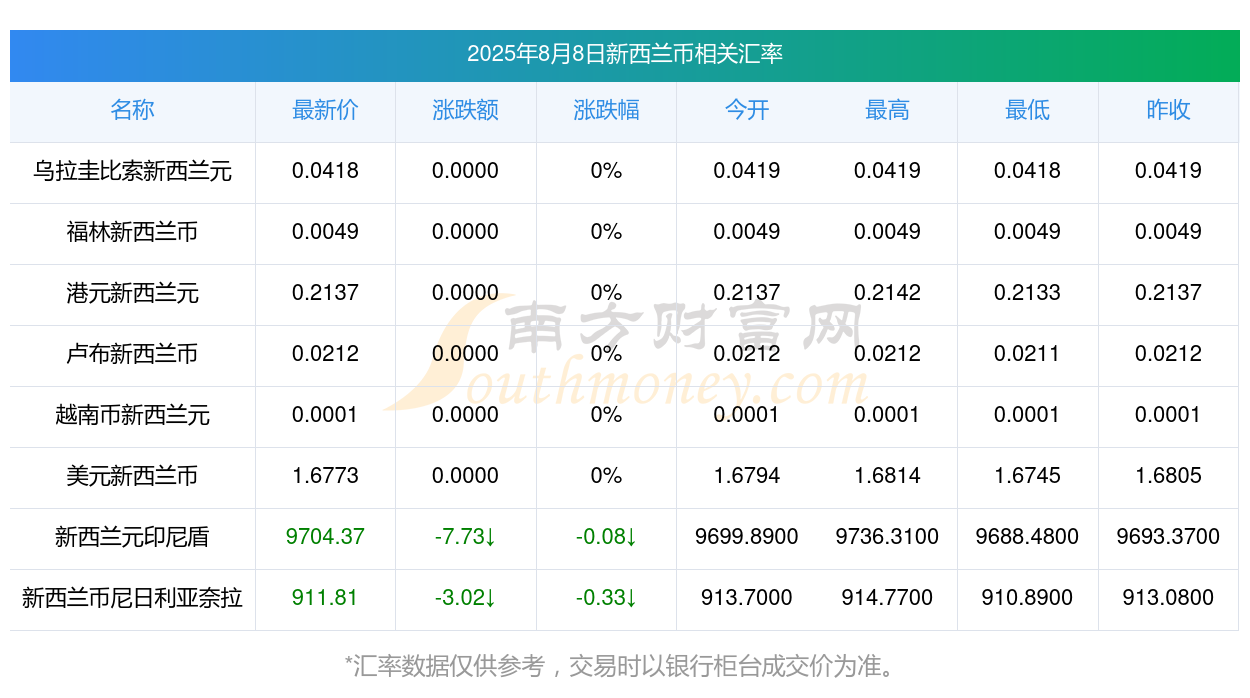Select the row name 卢布新西兰币

(132, 354)
